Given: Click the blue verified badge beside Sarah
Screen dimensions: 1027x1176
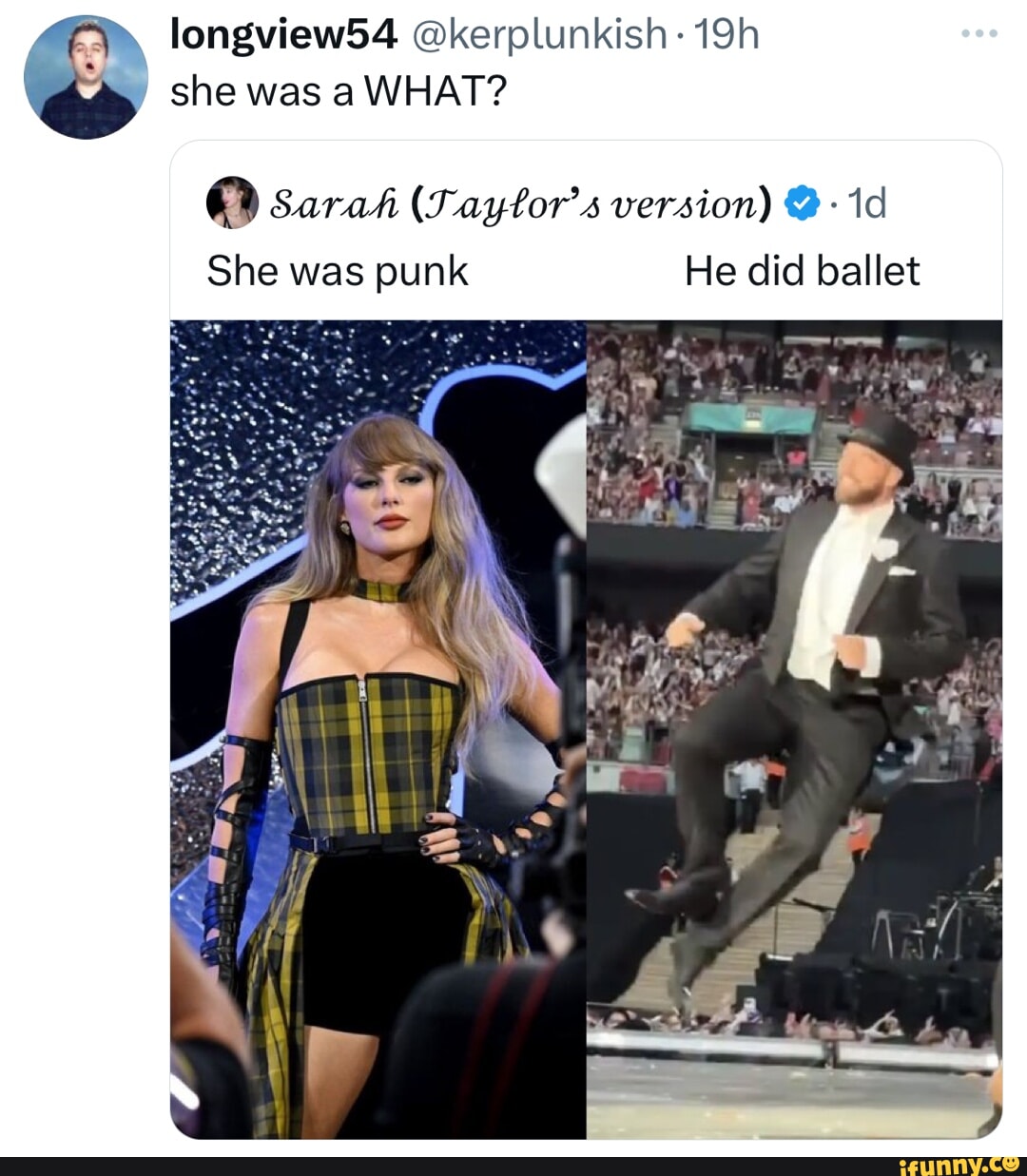Looking at the screenshot, I should pos(801,202).
